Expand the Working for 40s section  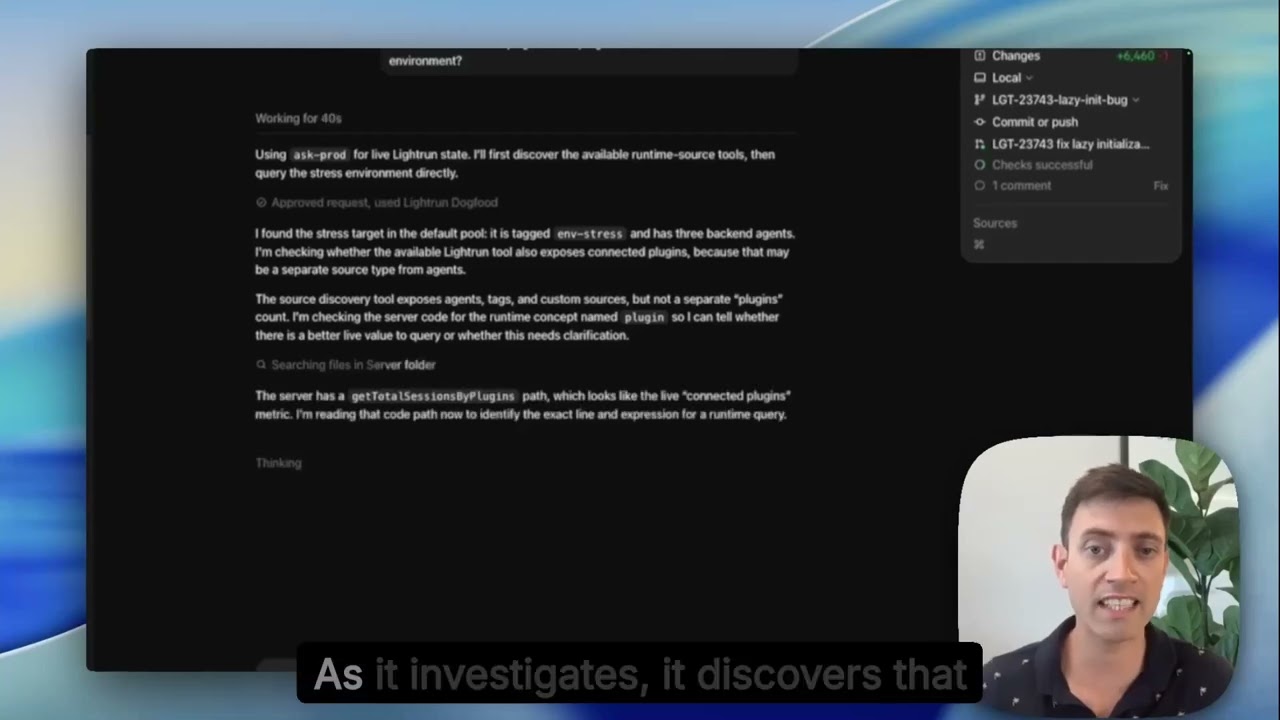[298, 118]
